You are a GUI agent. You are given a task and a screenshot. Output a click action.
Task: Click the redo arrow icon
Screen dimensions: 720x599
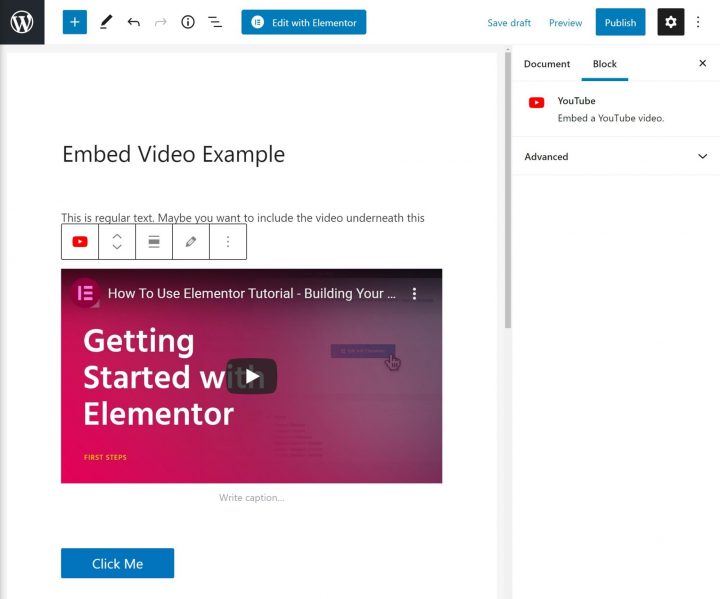161,22
